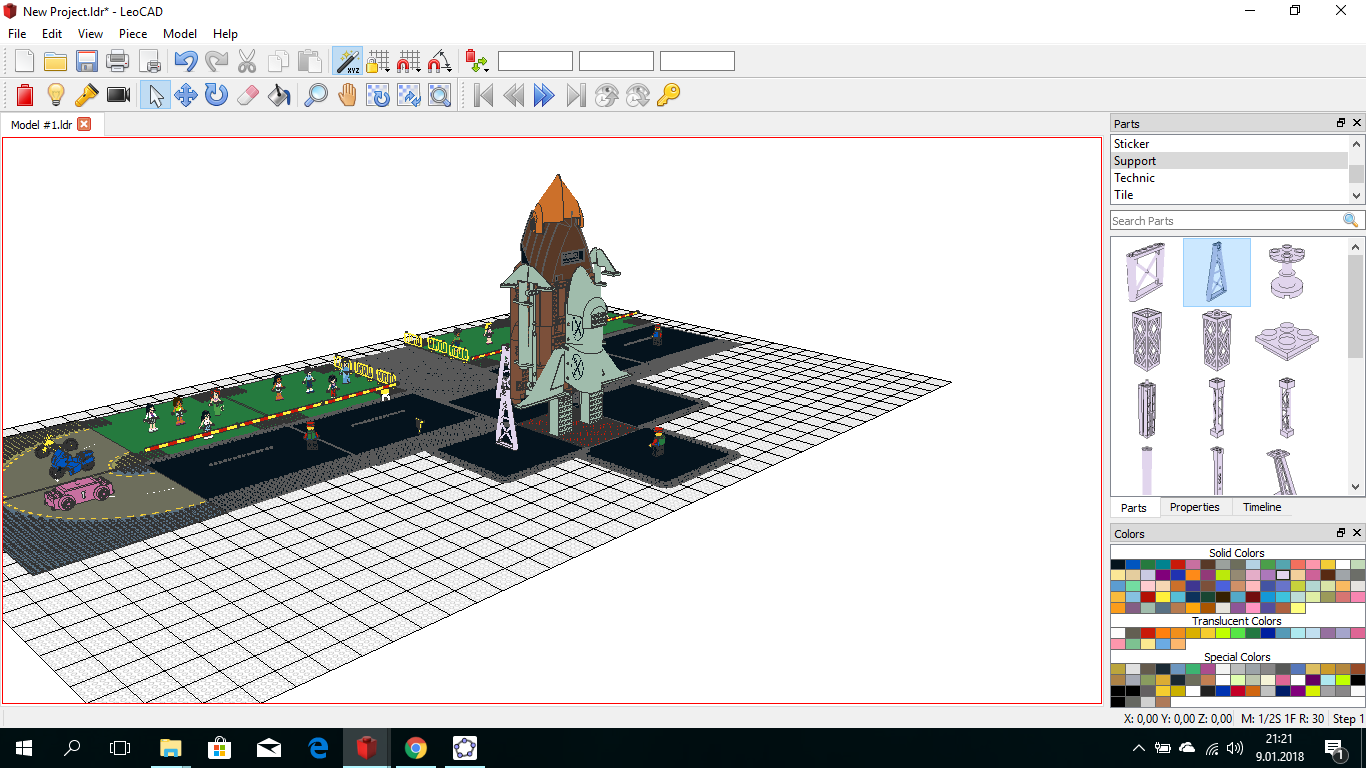Open the Piece menu
This screenshot has width=1366, height=768.
pyautogui.click(x=133, y=34)
